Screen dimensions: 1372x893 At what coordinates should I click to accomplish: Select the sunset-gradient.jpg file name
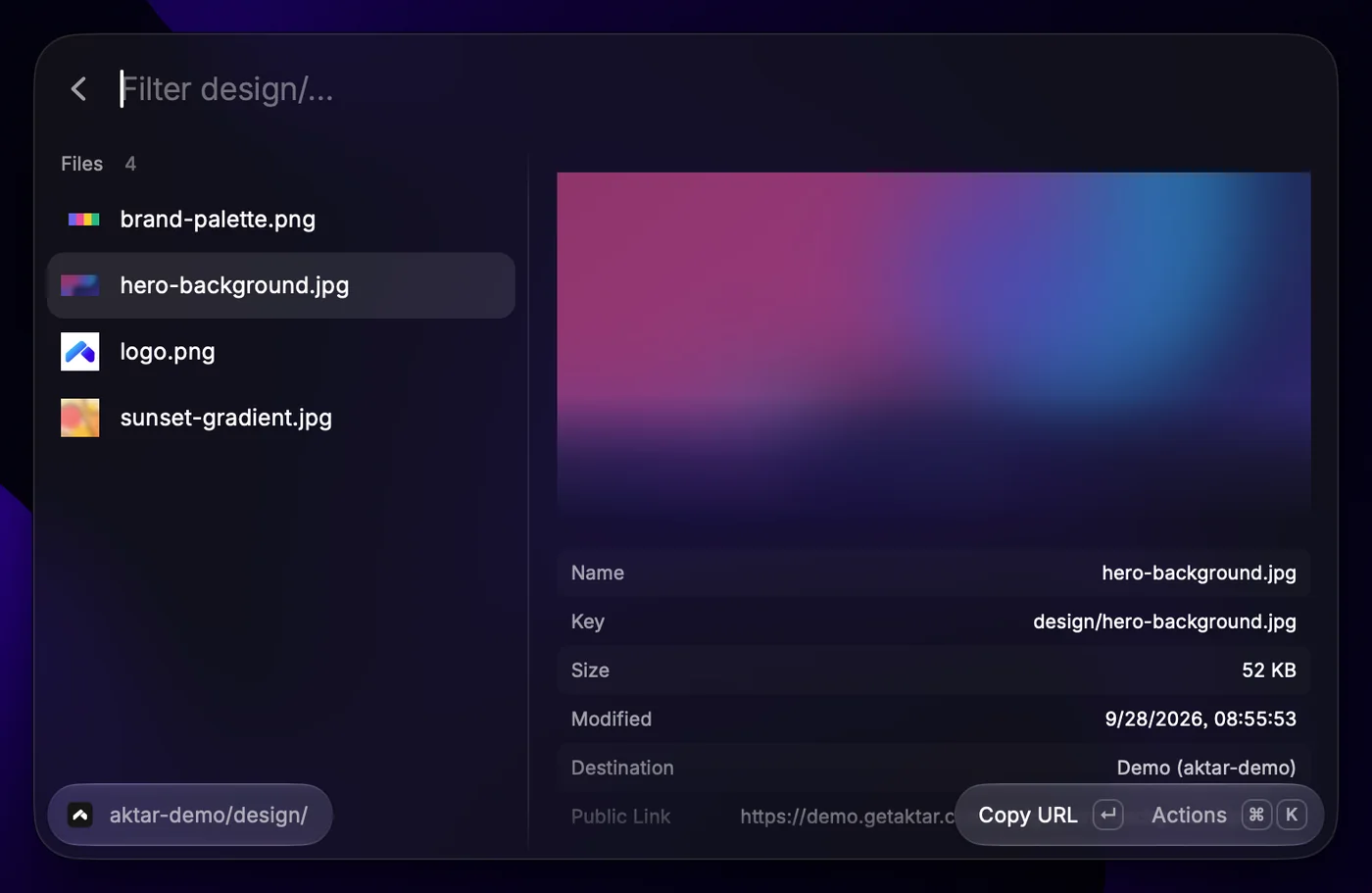tap(225, 418)
